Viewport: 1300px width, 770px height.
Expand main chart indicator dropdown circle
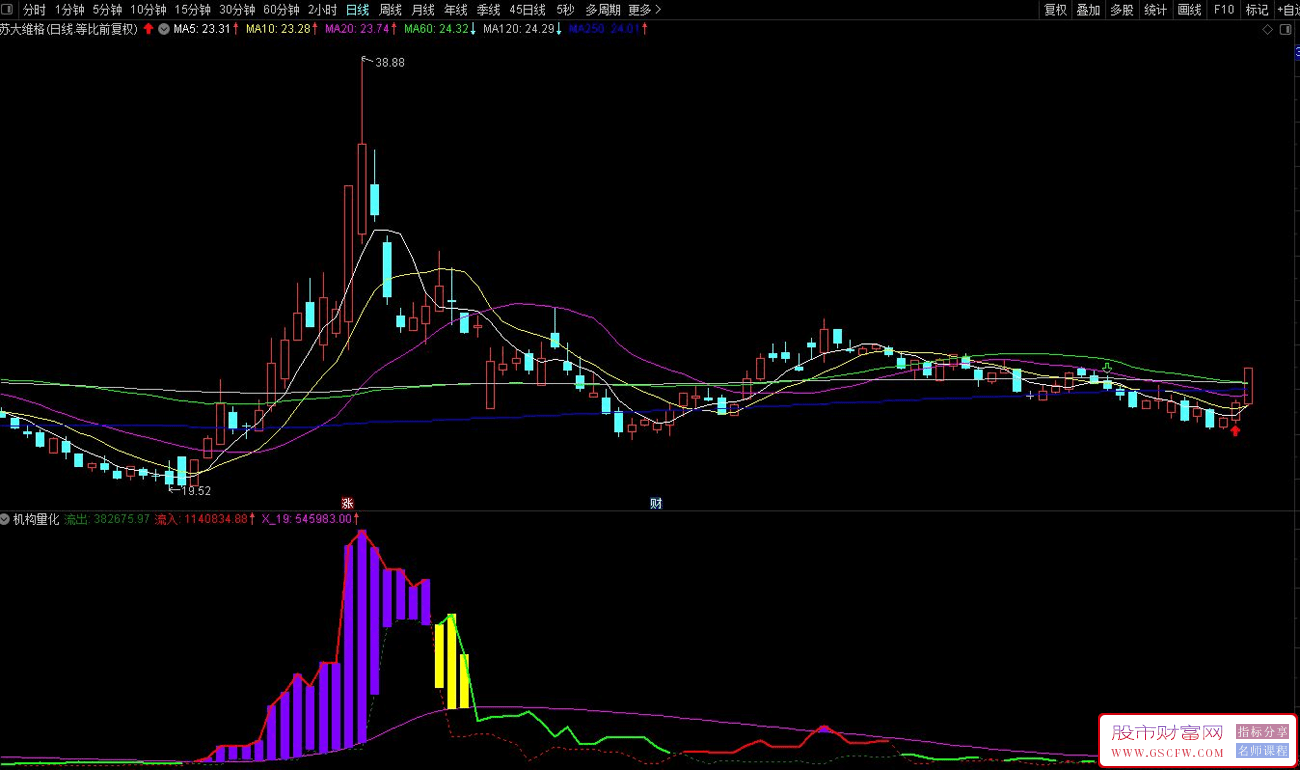pos(163,29)
